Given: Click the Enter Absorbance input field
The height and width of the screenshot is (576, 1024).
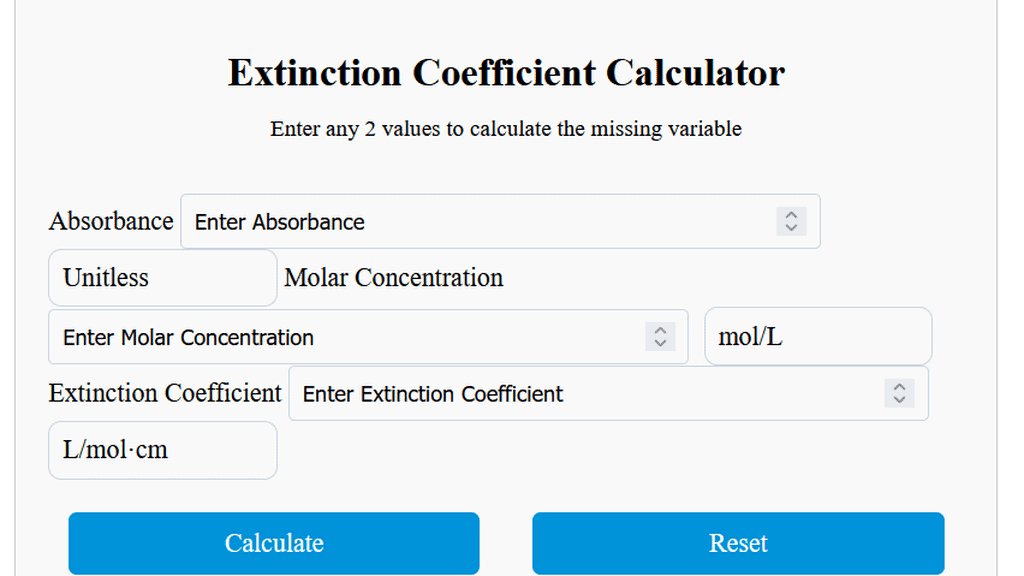Looking at the screenshot, I should tap(450, 221).
